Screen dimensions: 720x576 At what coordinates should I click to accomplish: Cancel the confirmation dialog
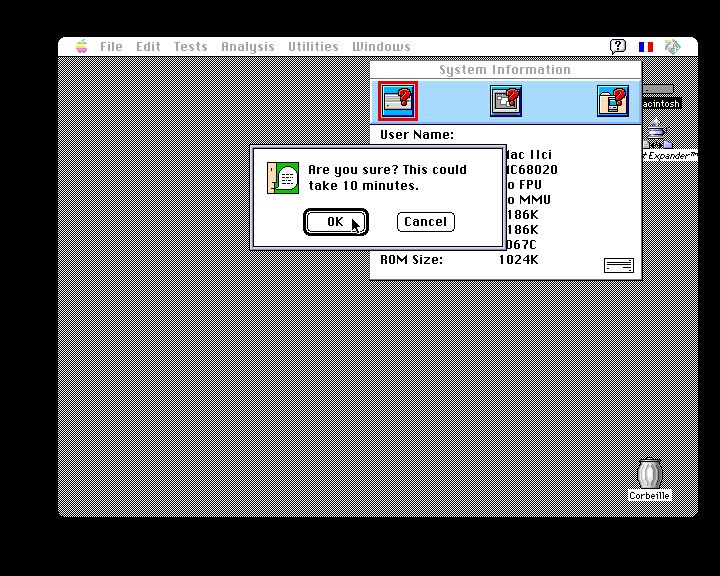(425, 222)
